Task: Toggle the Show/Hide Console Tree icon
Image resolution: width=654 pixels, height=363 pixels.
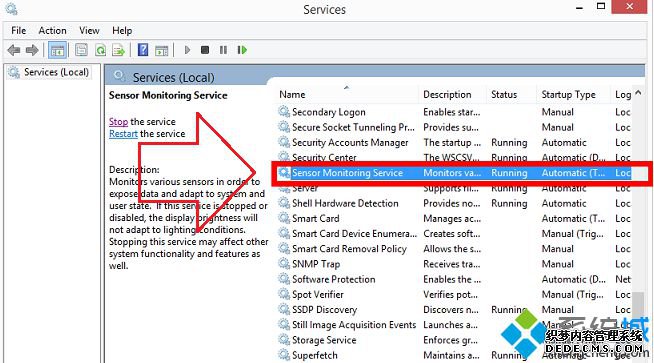Action: (x=58, y=50)
